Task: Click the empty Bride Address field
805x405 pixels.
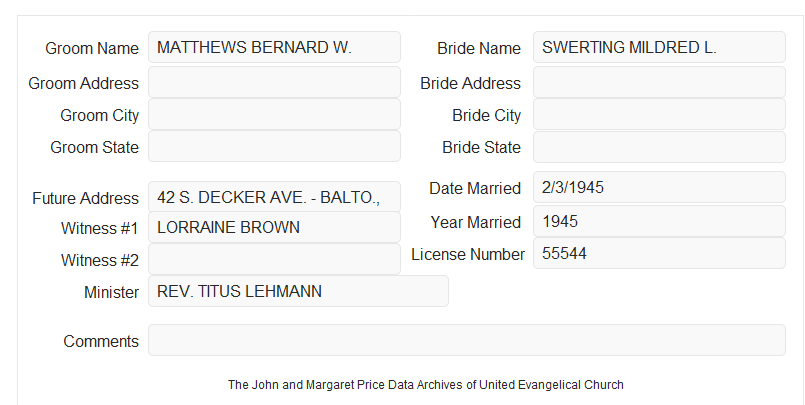Action: click(x=659, y=82)
